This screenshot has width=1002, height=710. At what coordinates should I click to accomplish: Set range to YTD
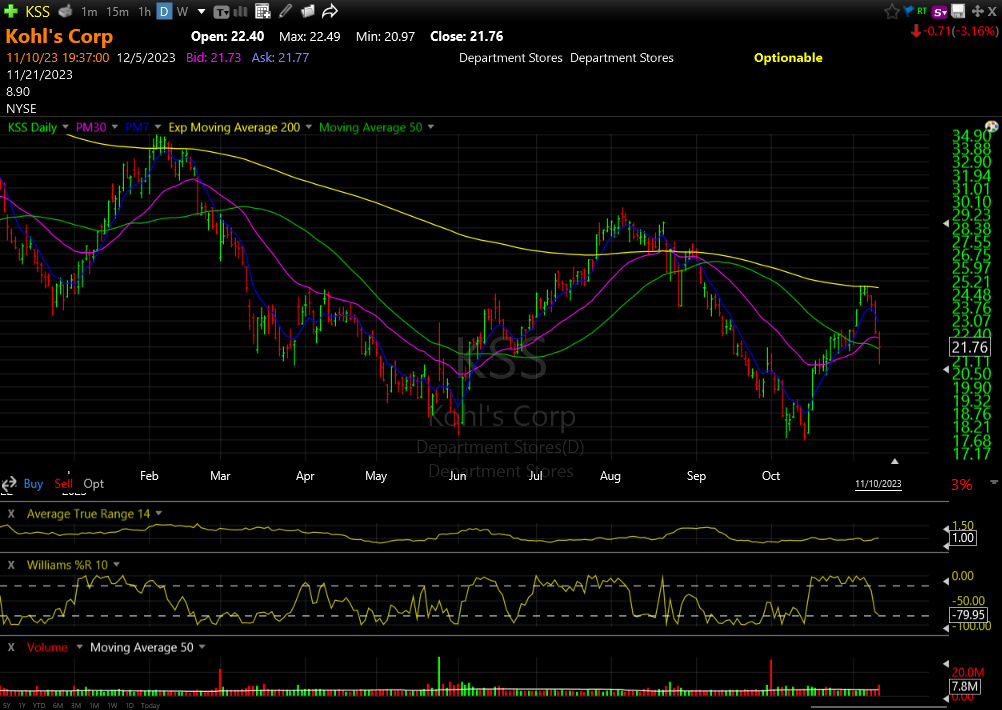[x=39, y=706]
